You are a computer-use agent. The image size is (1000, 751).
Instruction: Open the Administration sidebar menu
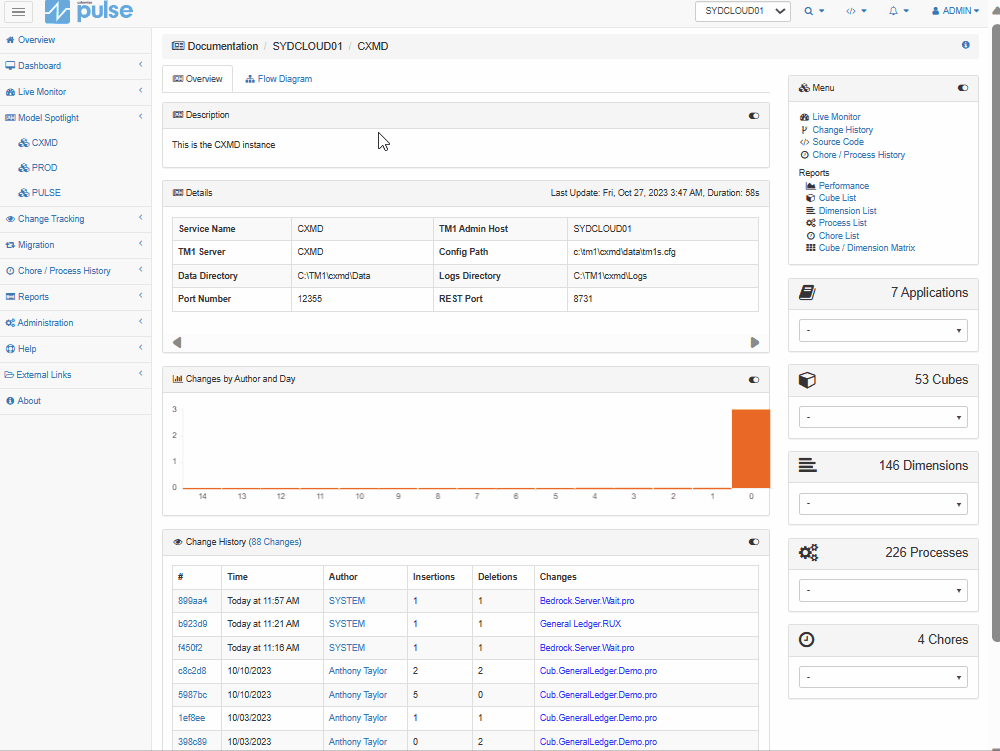(x=75, y=323)
